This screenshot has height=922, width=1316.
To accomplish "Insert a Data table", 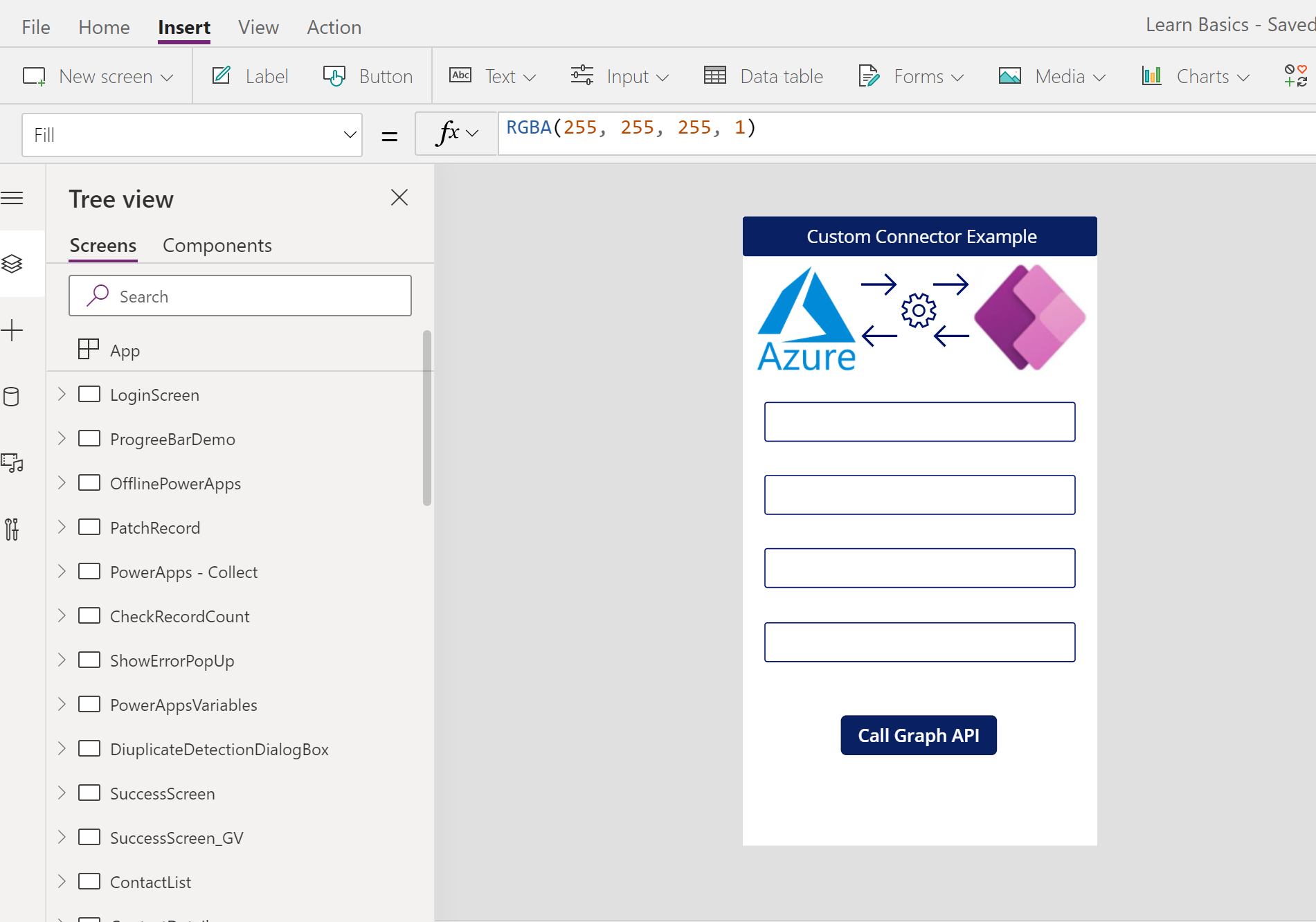I will click(762, 76).
